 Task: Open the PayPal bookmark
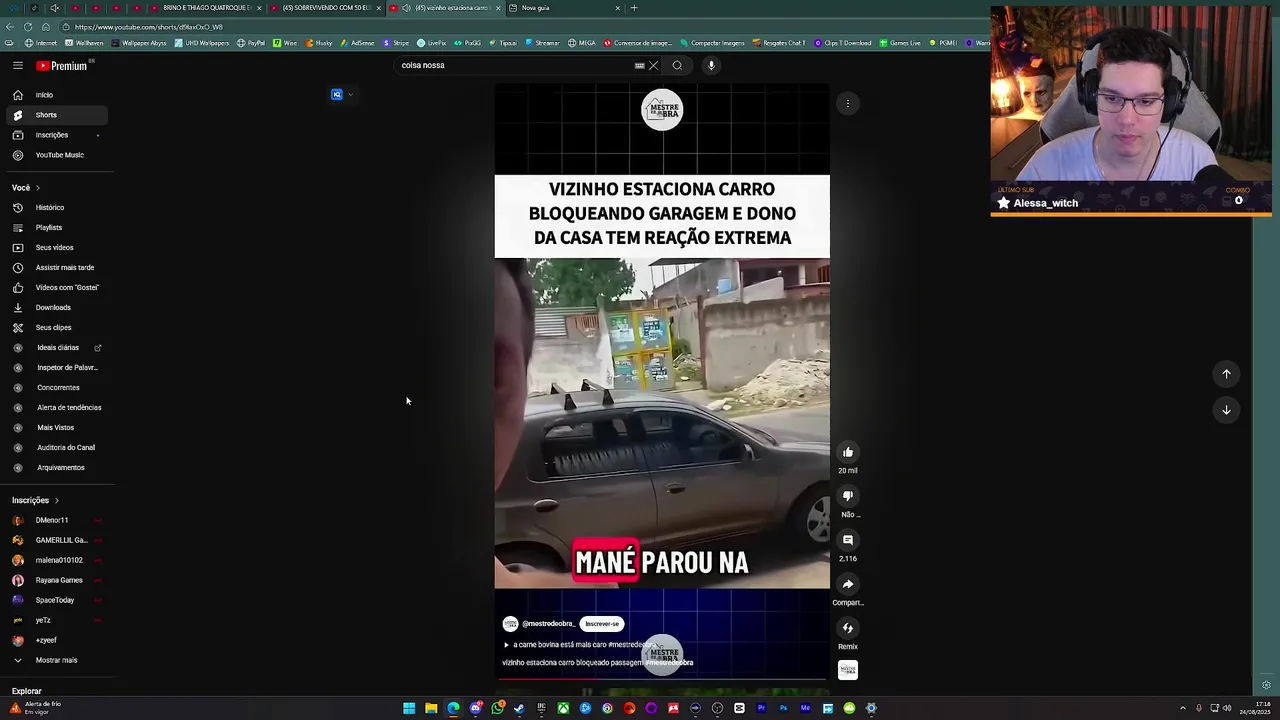(251, 43)
